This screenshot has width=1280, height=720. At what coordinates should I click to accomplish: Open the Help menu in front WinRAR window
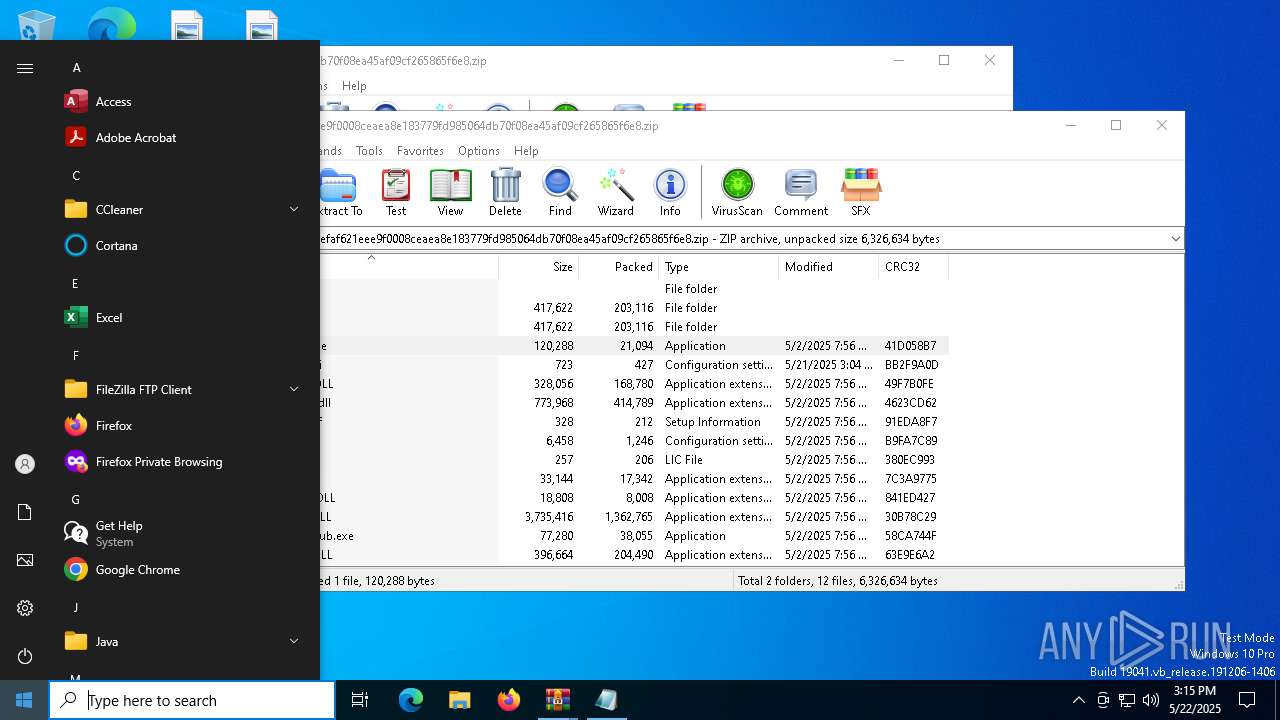(526, 151)
